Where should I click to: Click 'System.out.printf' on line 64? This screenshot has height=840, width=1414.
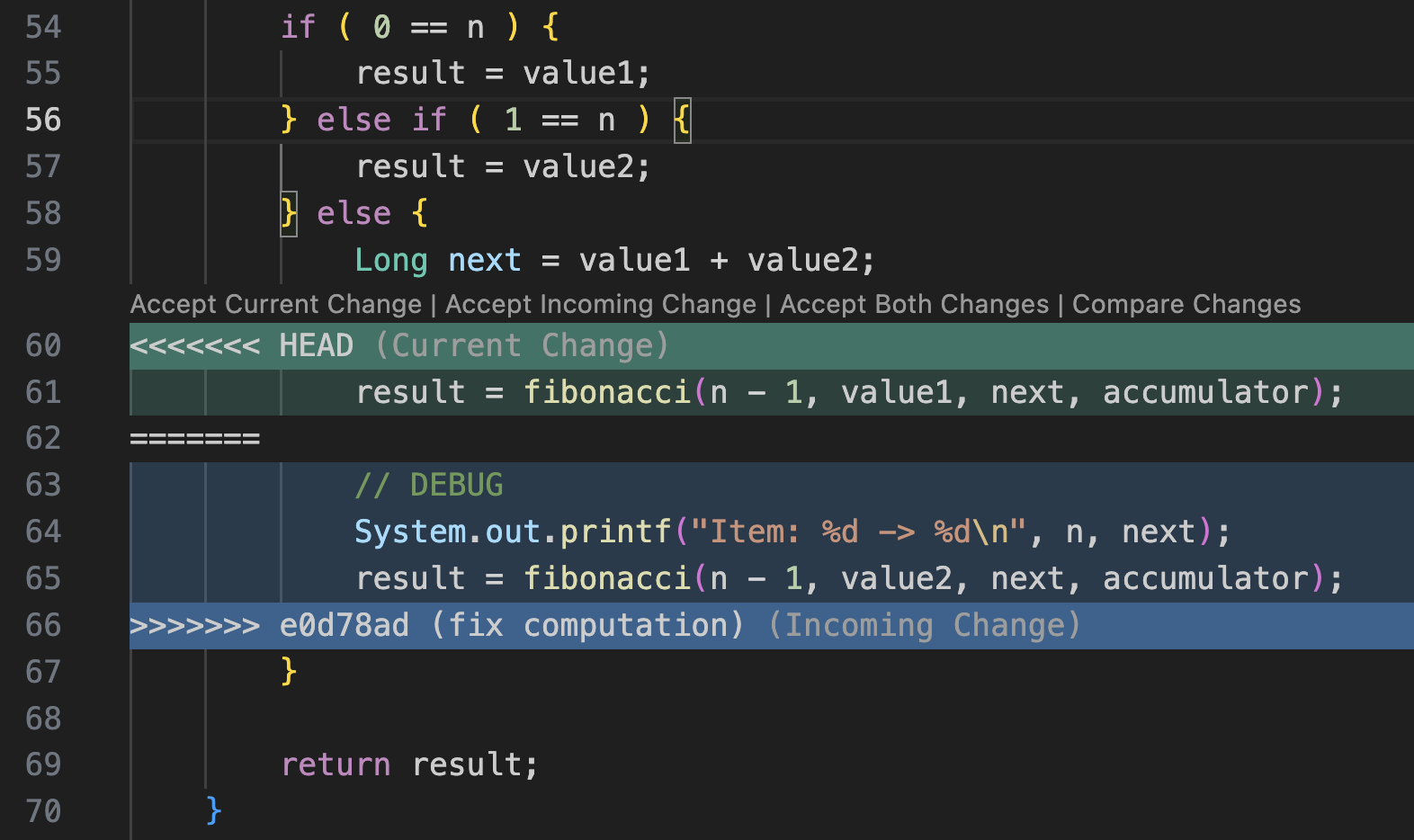pyautogui.click(x=513, y=532)
